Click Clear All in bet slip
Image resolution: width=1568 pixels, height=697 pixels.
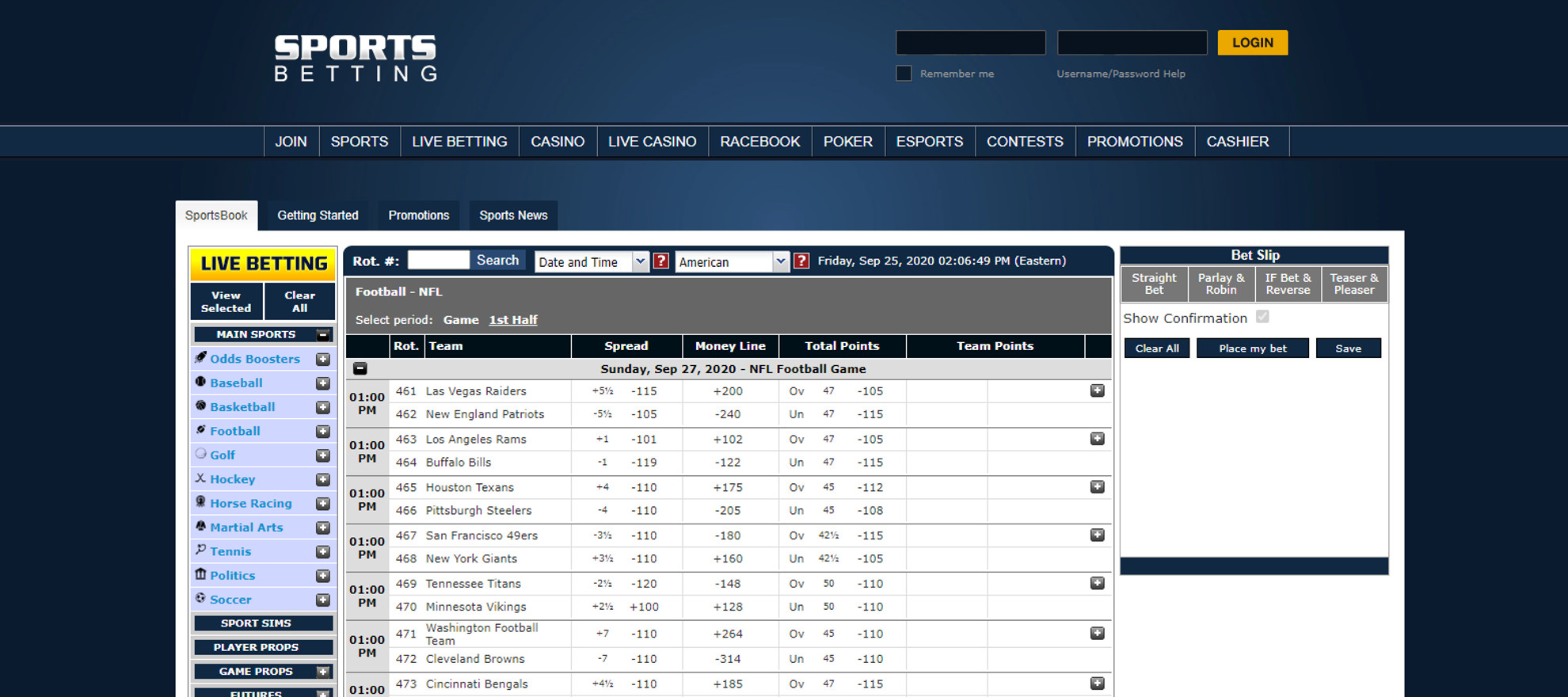[1157, 348]
